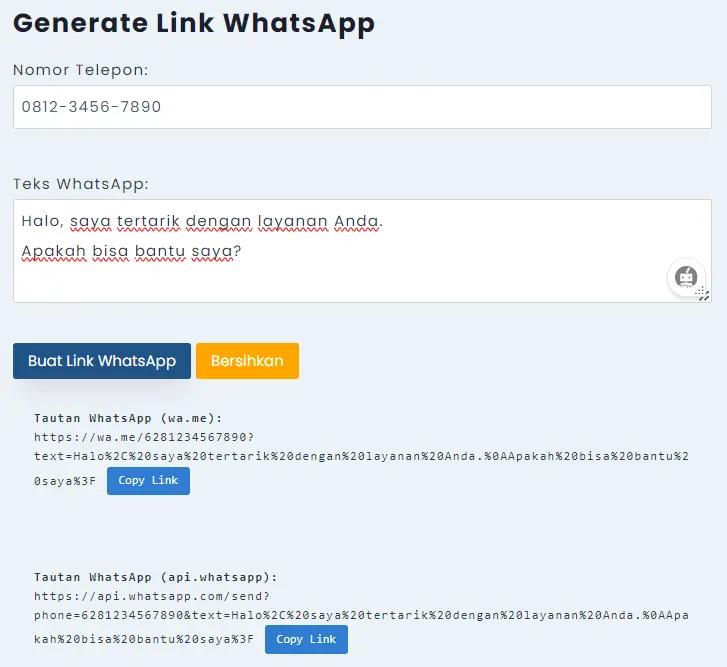Click the Nomor Telepon input field
This screenshot has height=667, width=727.
click(362, 107)
